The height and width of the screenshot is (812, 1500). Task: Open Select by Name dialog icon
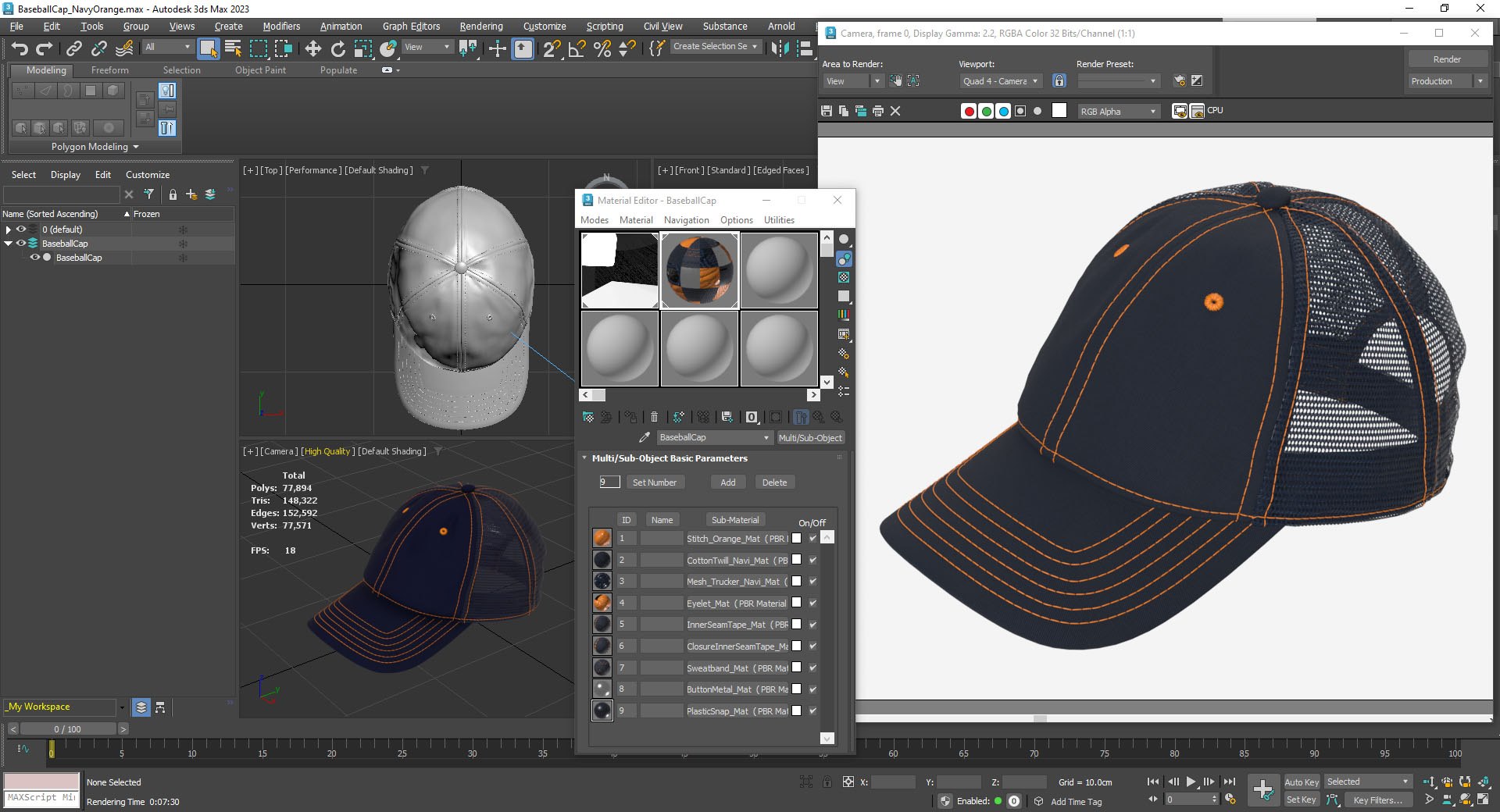(x=233, y=48)
